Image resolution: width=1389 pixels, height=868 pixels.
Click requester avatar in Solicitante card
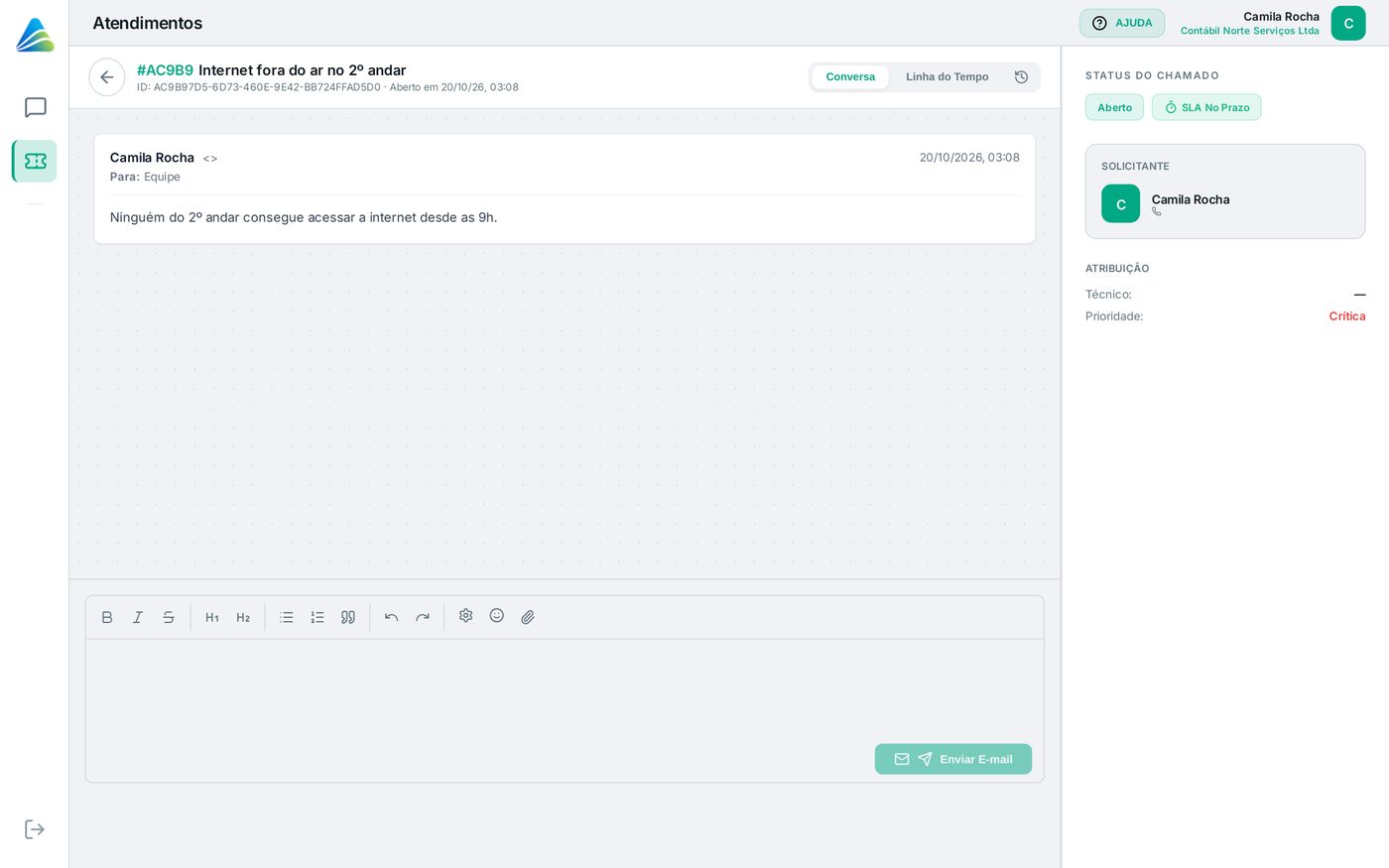1121,203
